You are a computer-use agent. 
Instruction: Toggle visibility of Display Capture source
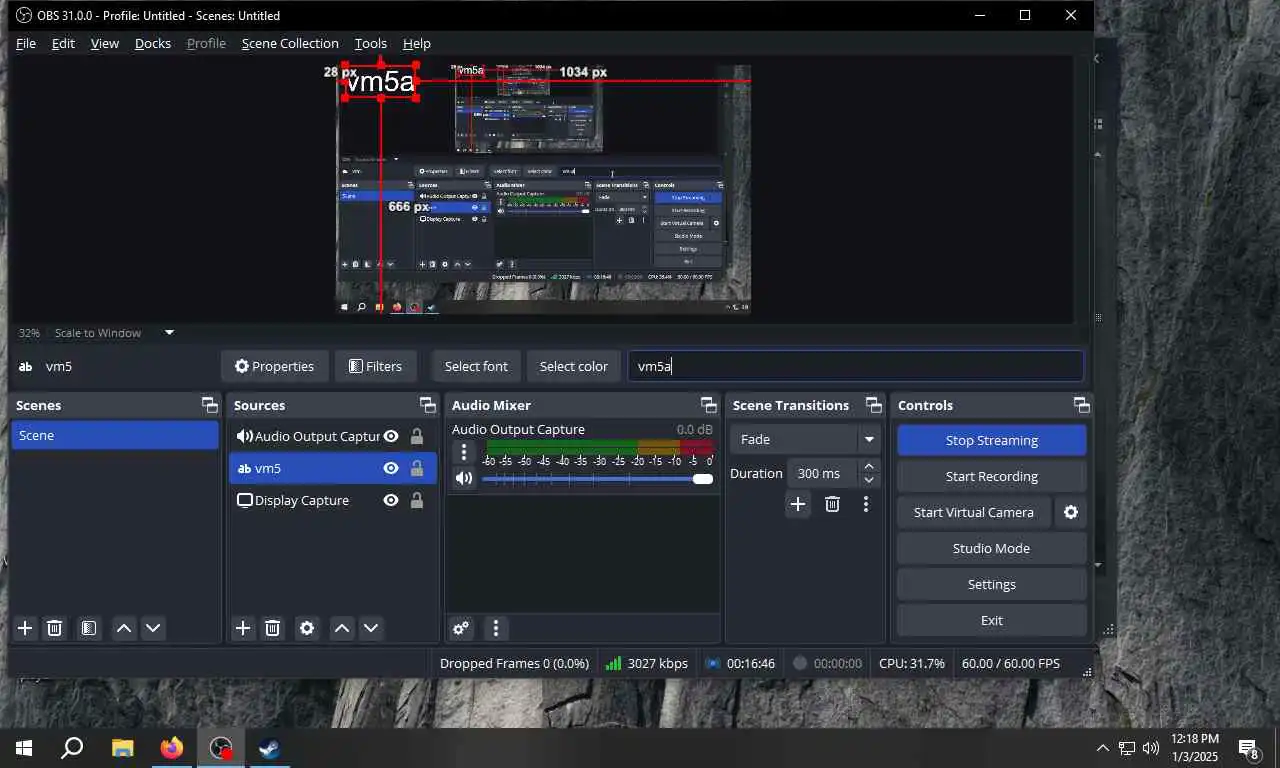391,500
